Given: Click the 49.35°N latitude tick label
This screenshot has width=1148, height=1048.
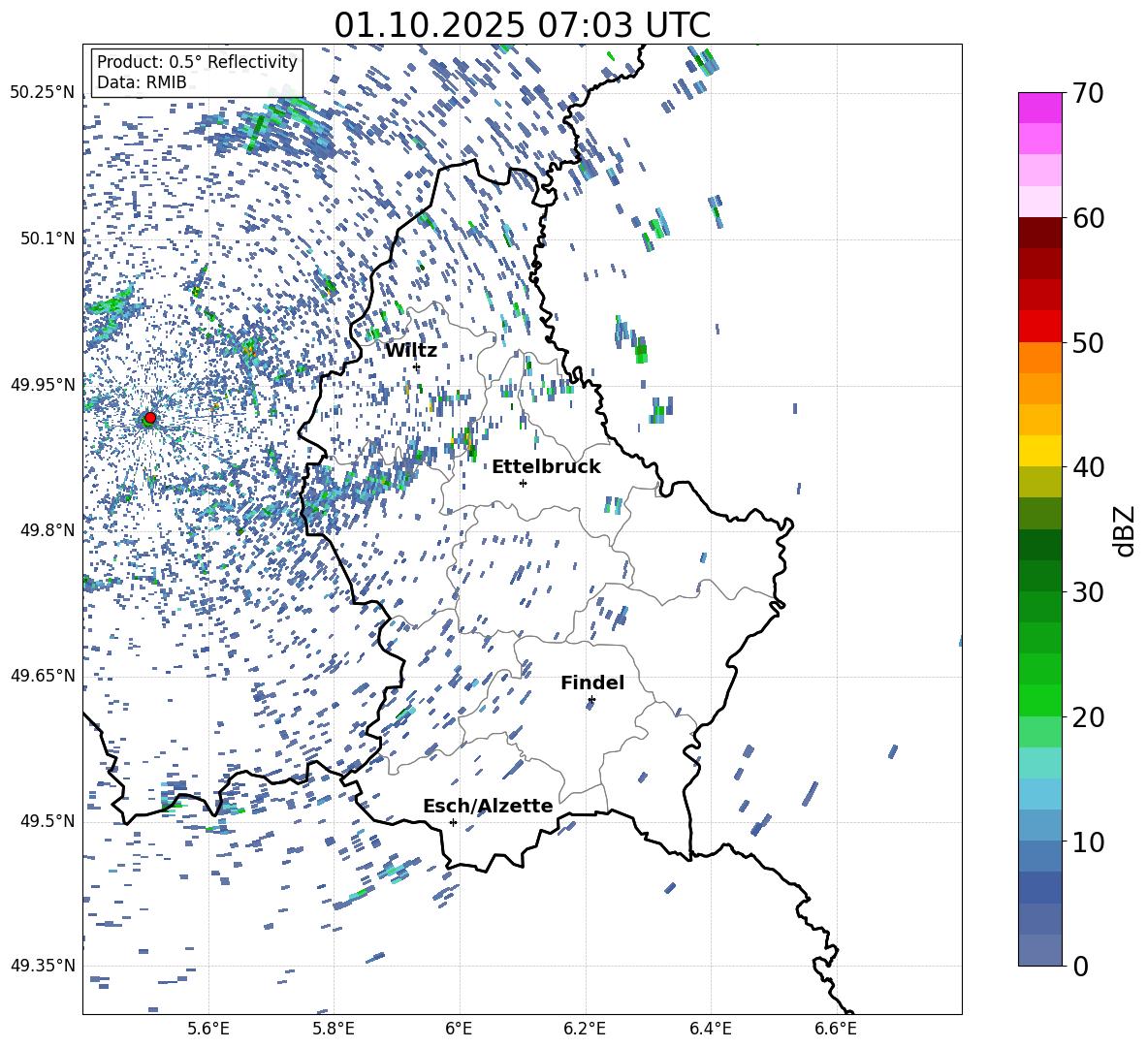Looking at the screenshot, I should [x=42, y=966].
